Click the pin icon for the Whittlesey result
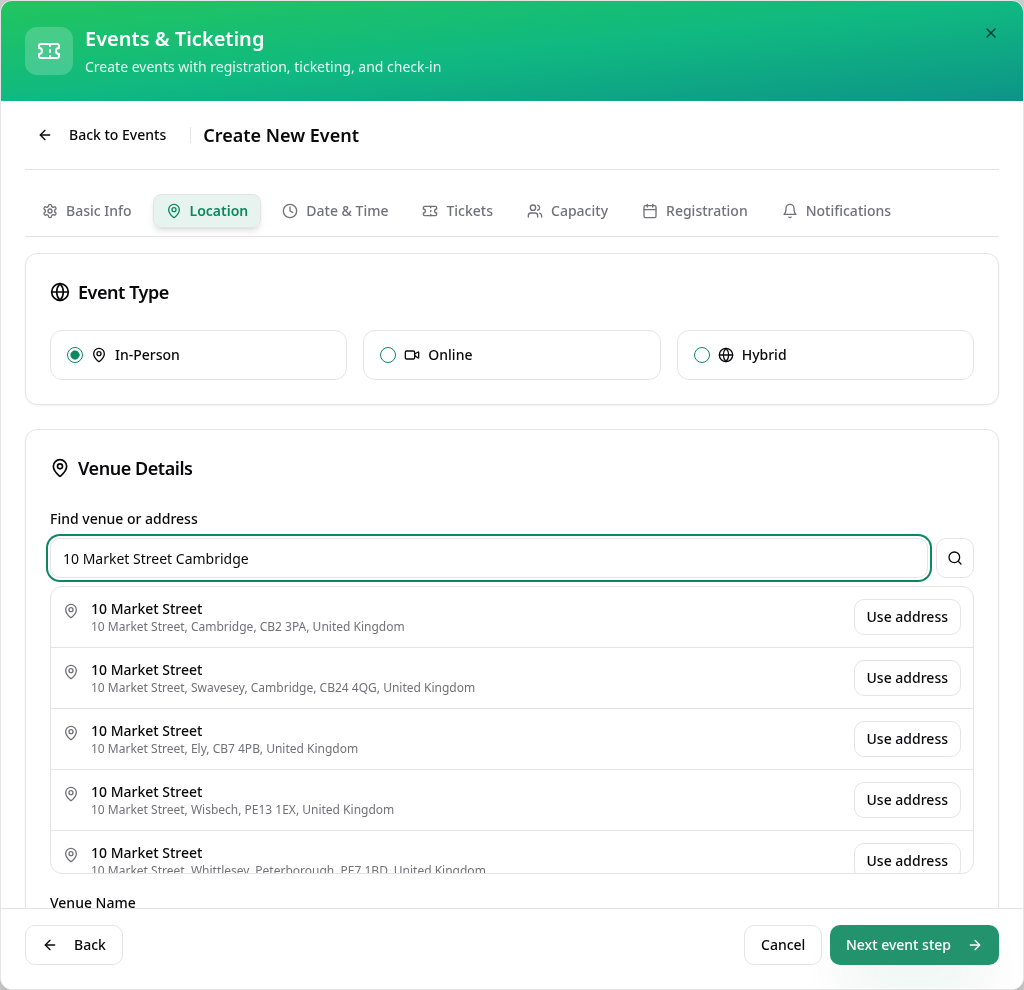Screen dimensions: 1024x990 pyautogui.click(x=71, y=854)
